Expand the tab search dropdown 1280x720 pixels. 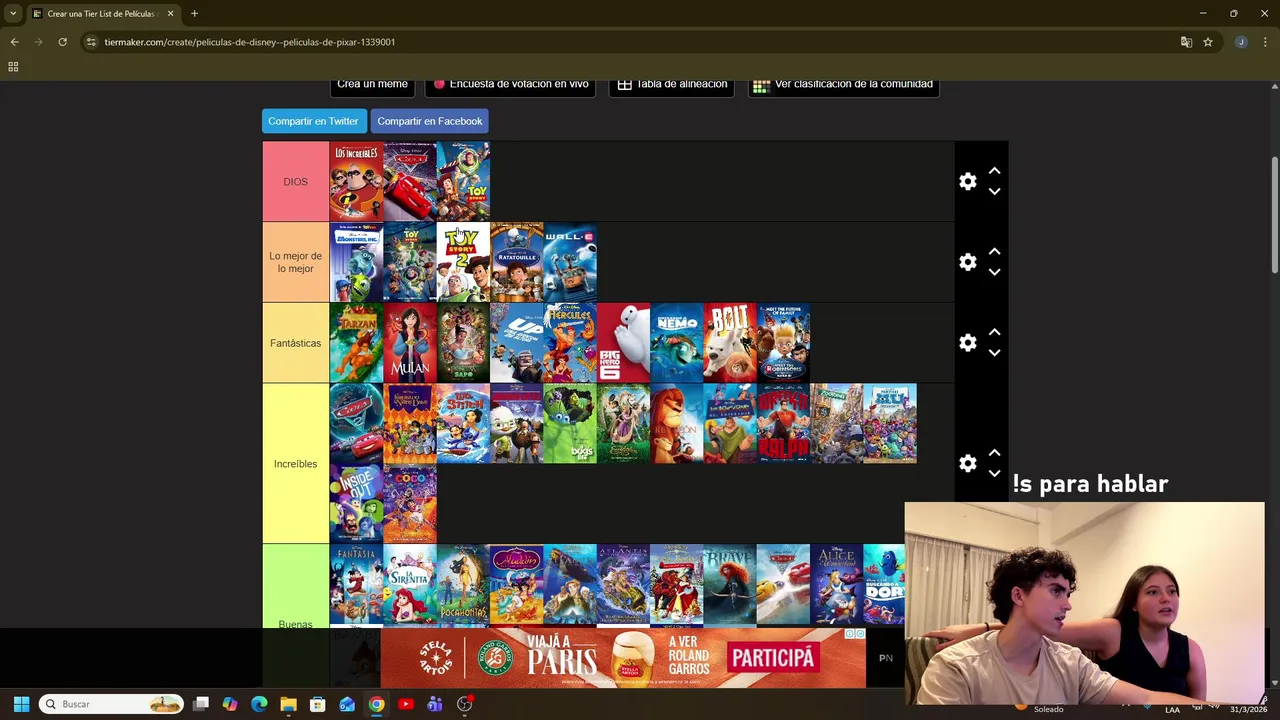(13, 14)
